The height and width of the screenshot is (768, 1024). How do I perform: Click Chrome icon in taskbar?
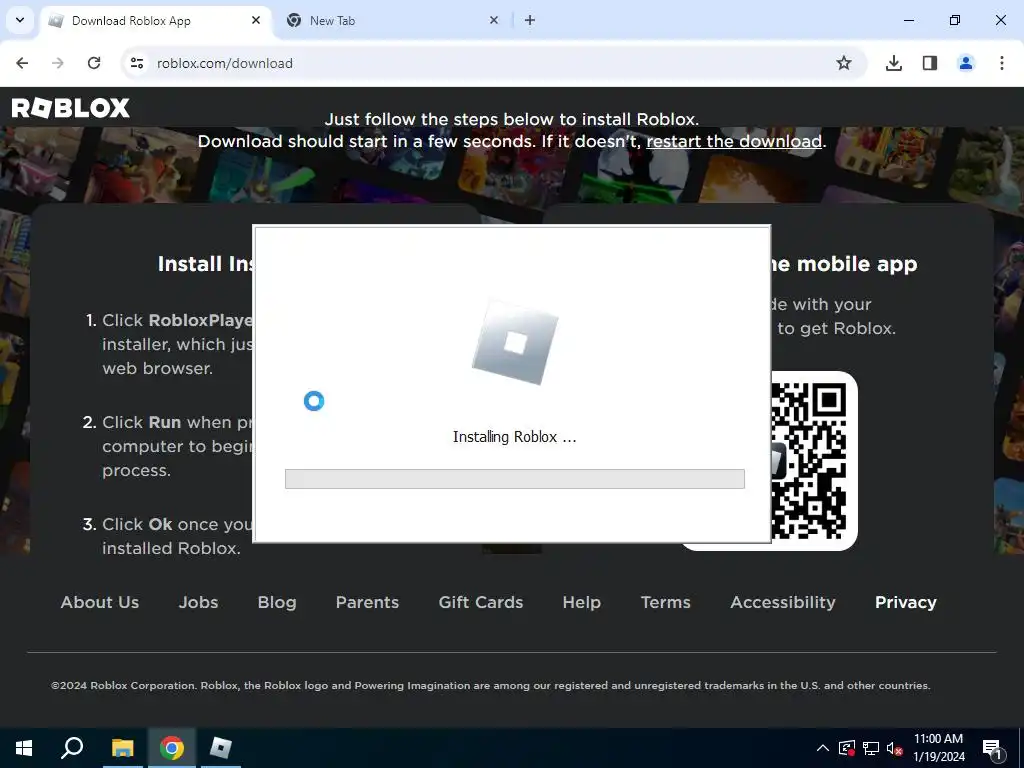172,748
